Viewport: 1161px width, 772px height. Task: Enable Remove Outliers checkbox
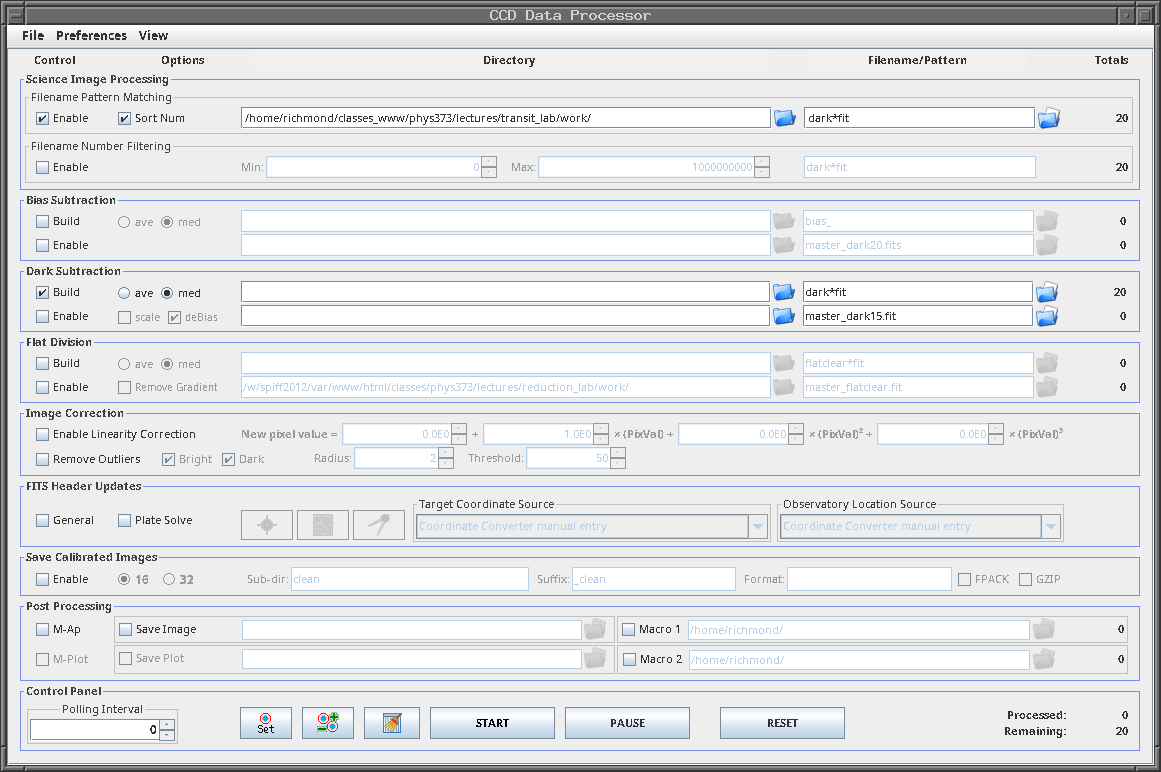point(43,459)
